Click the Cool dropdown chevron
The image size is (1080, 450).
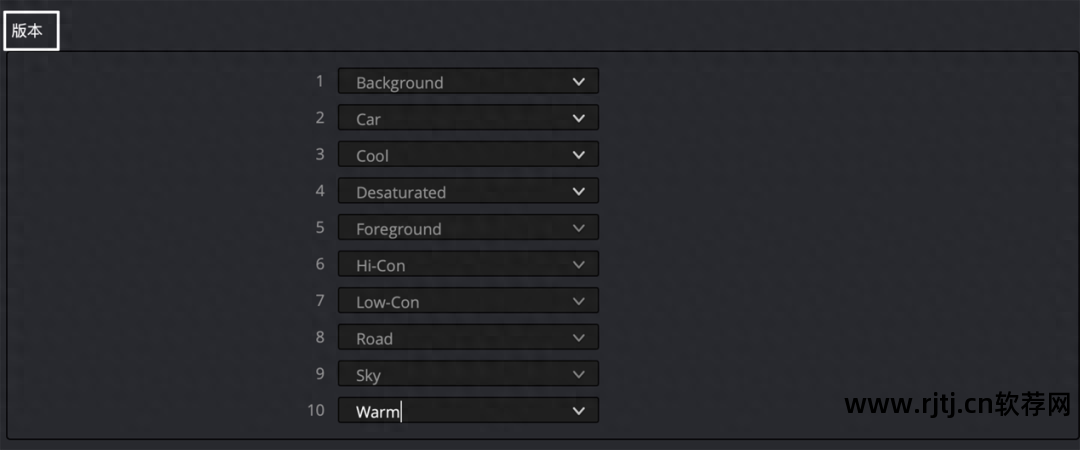click(x=578, y=155)
